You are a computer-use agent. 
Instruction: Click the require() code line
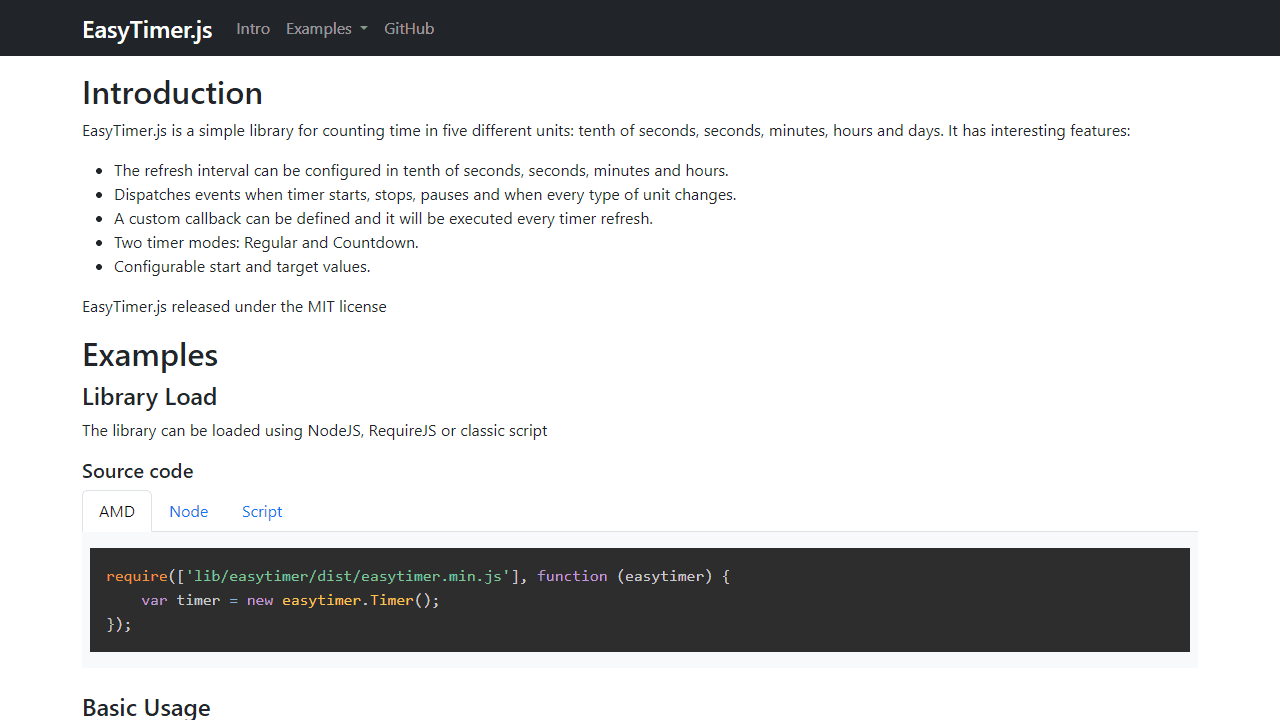[x=418, y=576]
